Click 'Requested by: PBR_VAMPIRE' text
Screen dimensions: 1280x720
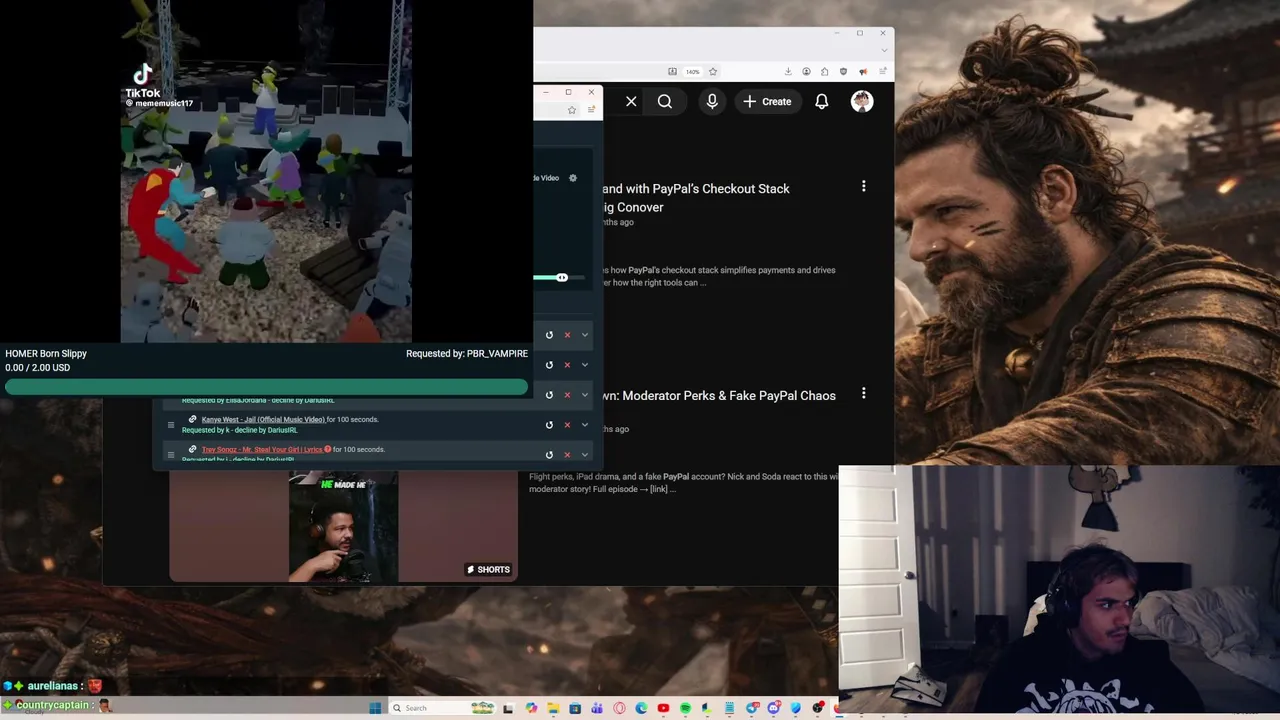(467, 354)
